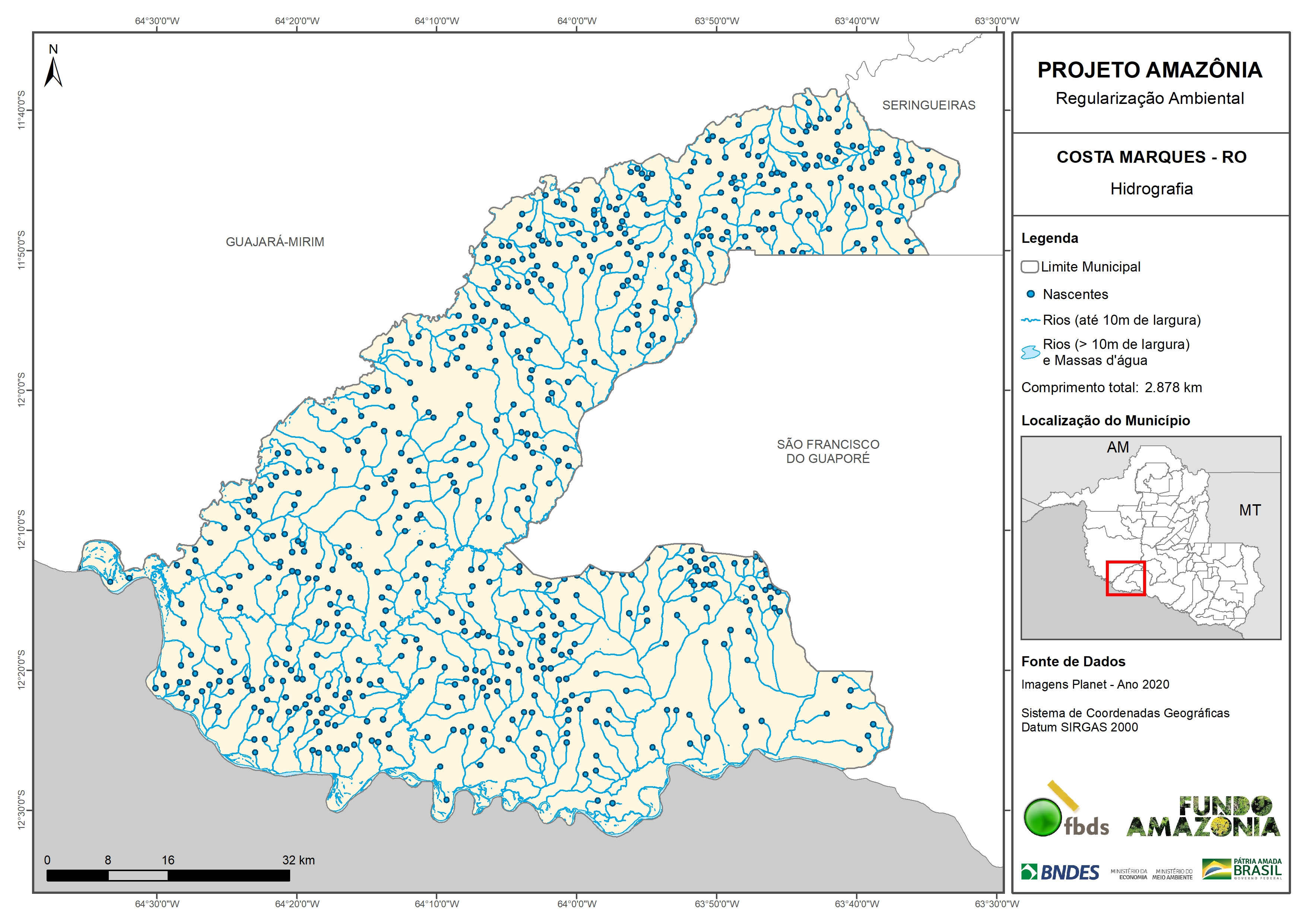Click the SÃO FRANCISCO DO GUAPORÉ label
This screenshot has width=1307, height=924.
[x=828, y=451]
